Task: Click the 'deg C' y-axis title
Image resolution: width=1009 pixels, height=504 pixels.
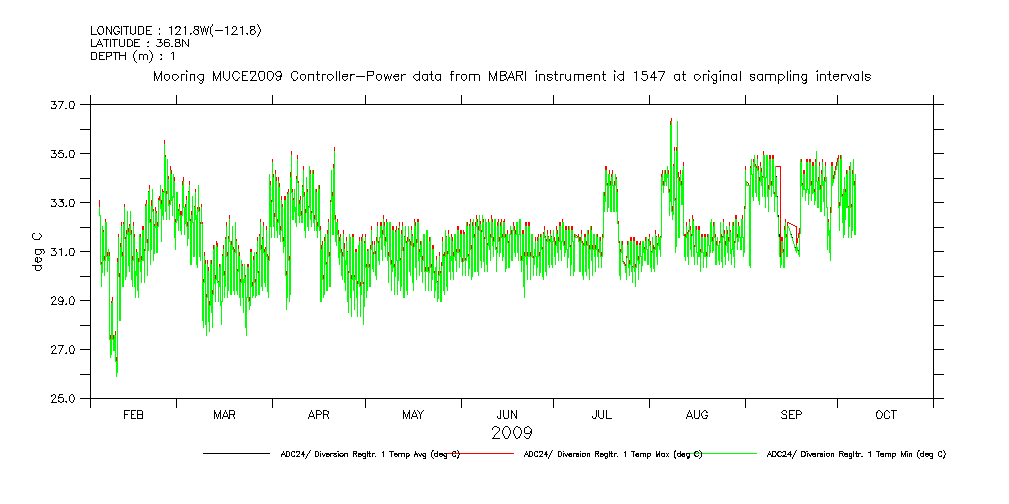Action: tap(37, 251)
